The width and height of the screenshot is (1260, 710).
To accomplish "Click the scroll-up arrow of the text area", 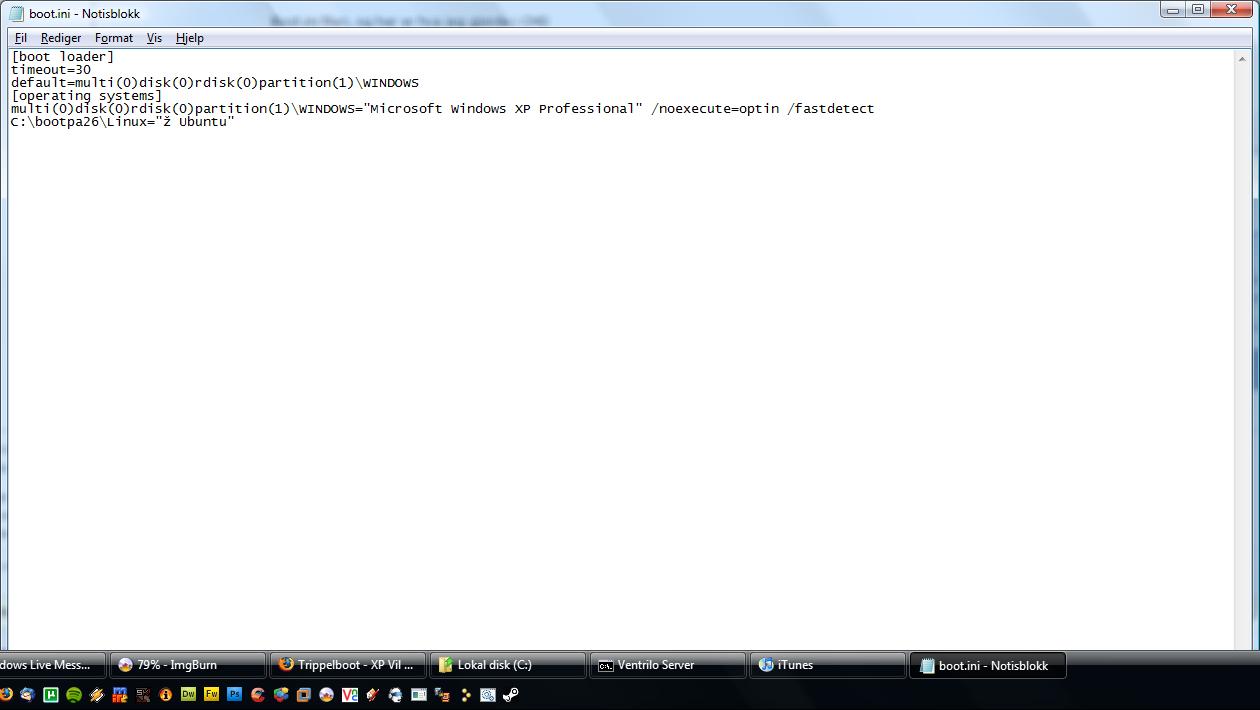I will point(1244,57).
